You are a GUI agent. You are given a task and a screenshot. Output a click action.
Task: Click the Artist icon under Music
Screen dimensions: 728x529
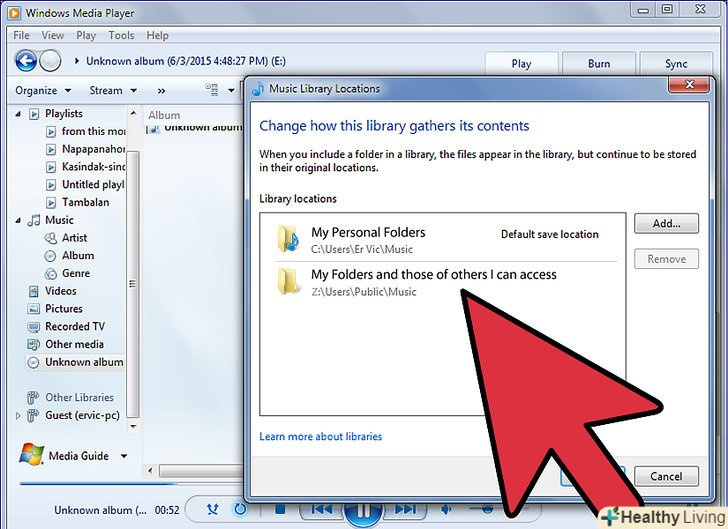(x=50, y=238)
